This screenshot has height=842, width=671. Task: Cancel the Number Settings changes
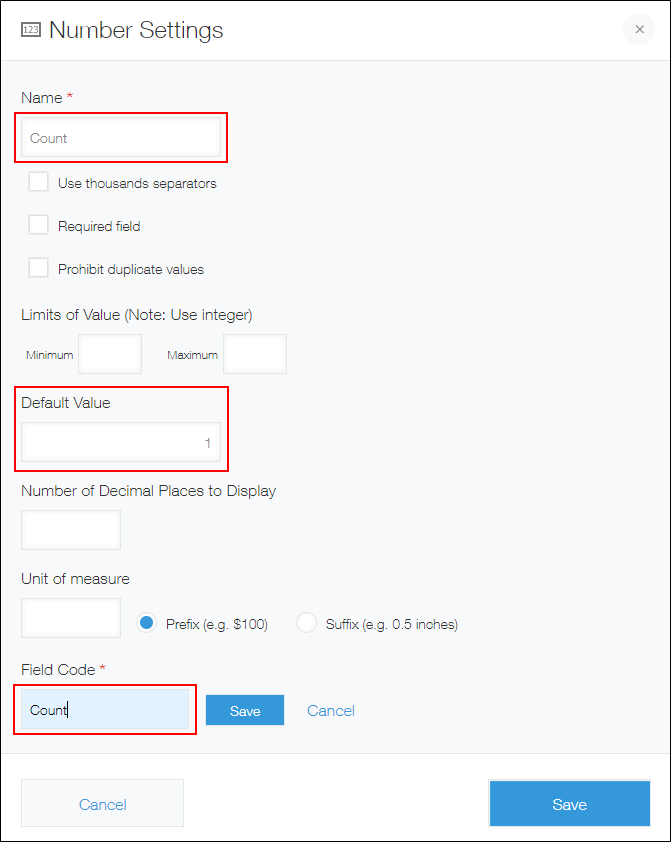coord(102,803)
